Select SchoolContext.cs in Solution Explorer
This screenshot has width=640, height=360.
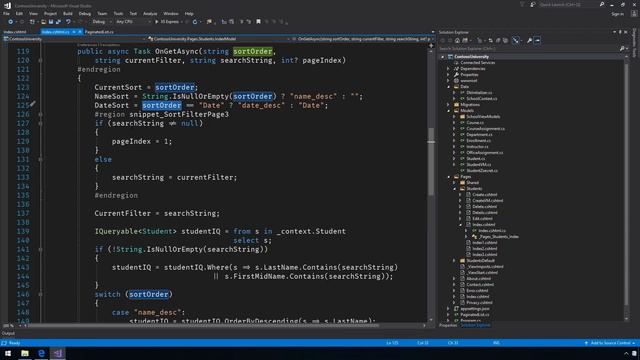tap(482, 98)
